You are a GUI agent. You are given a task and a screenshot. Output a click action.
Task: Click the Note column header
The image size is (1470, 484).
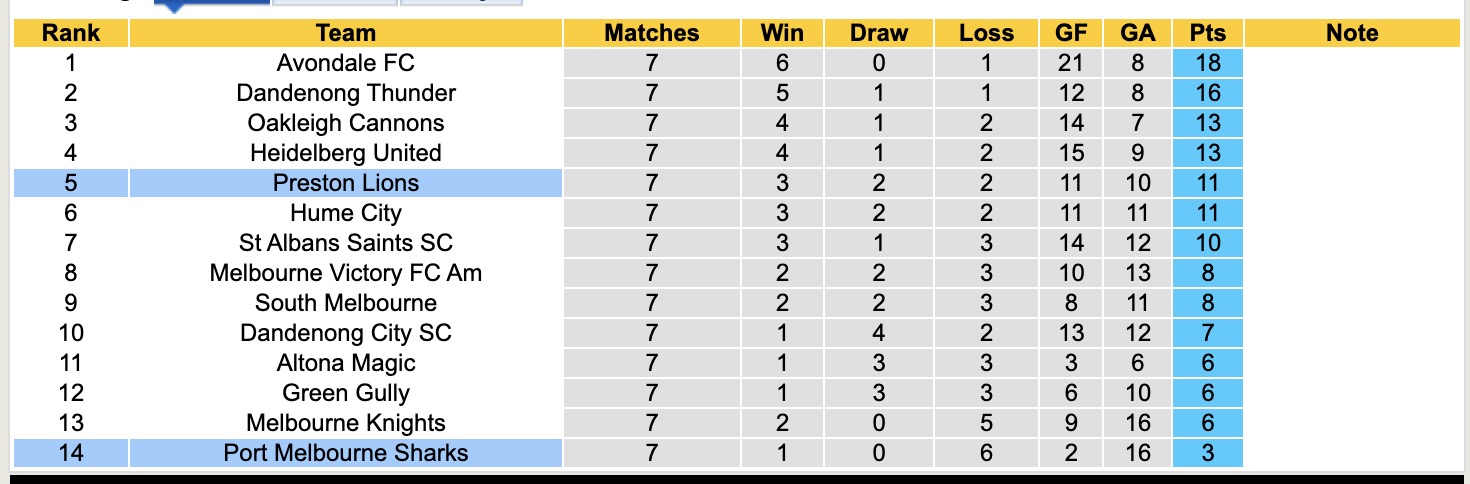pos(1352,33)
